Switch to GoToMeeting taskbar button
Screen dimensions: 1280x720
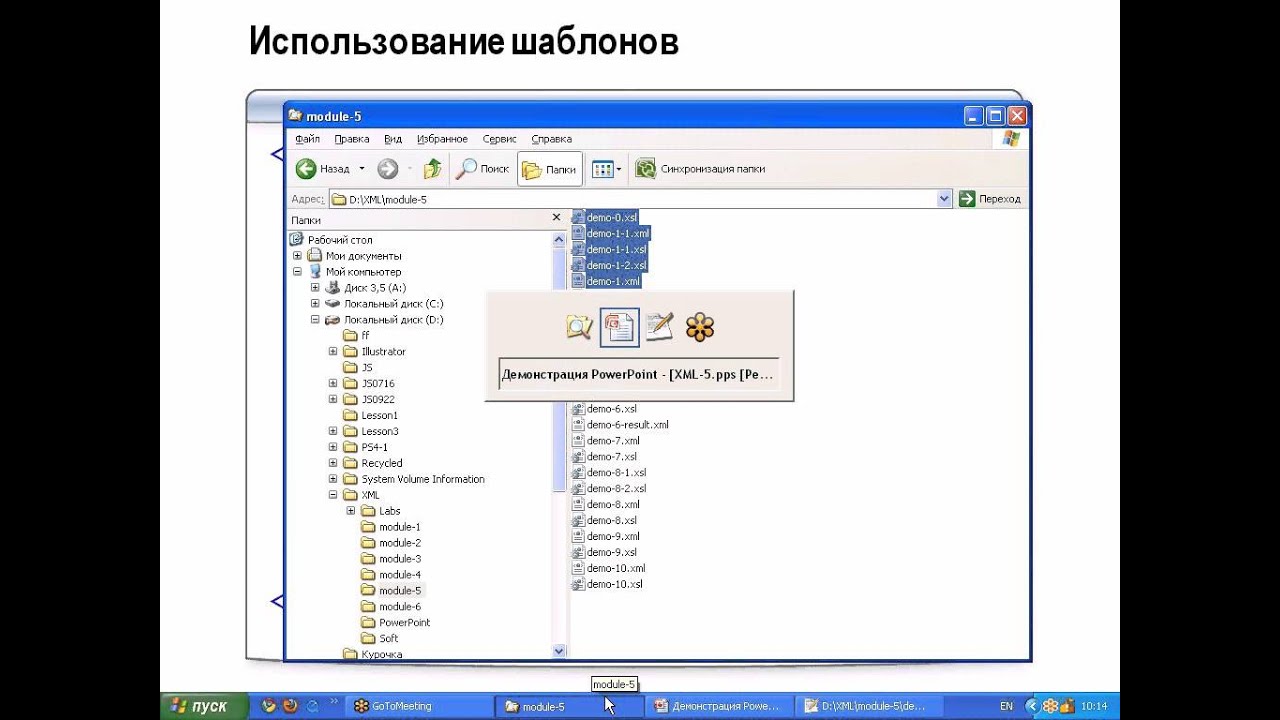coord(419,706)
